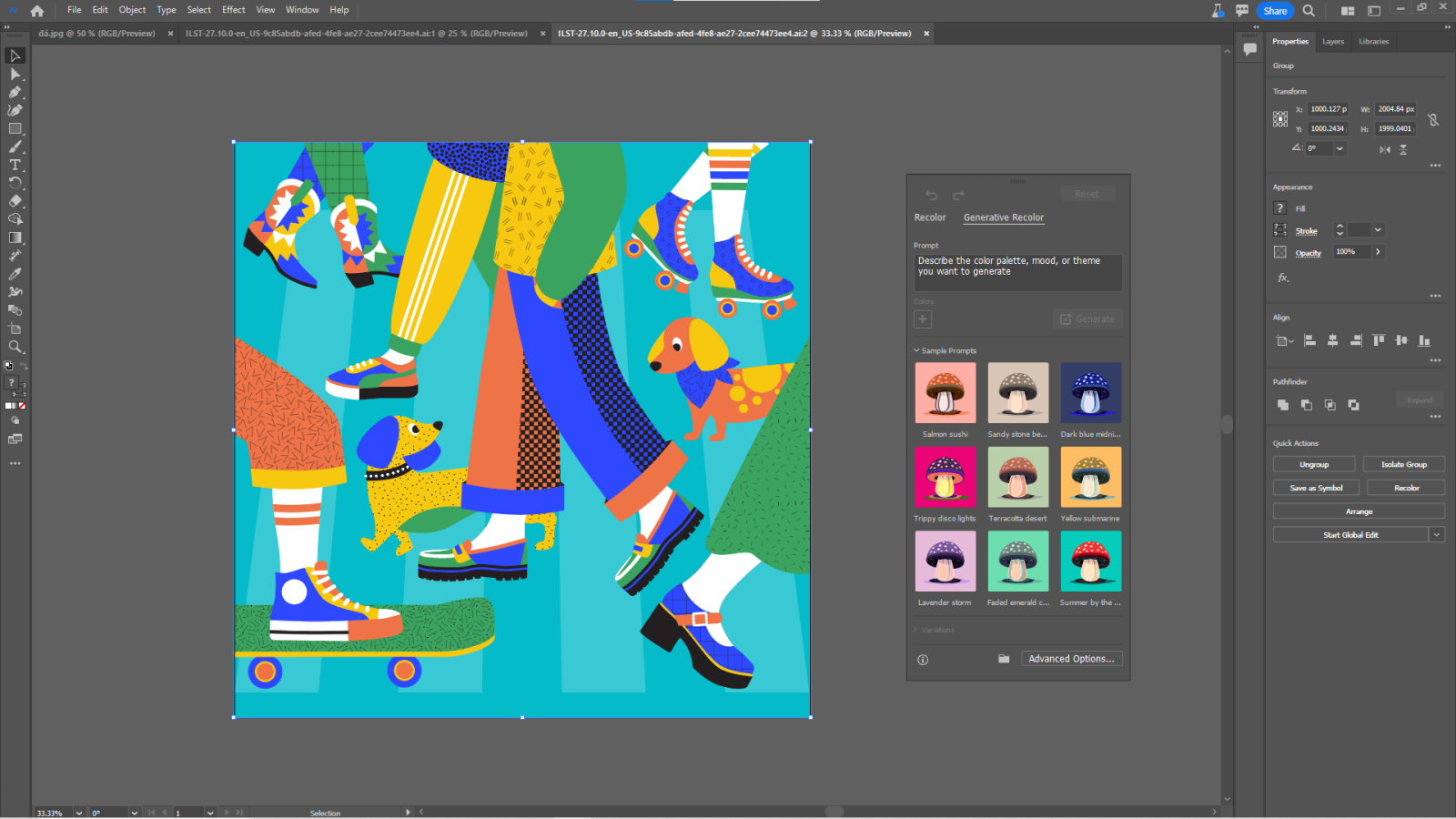Toggle constrain width and height proportions
The height and width of the screenshot is (819, 1456).
(1433, 119)
